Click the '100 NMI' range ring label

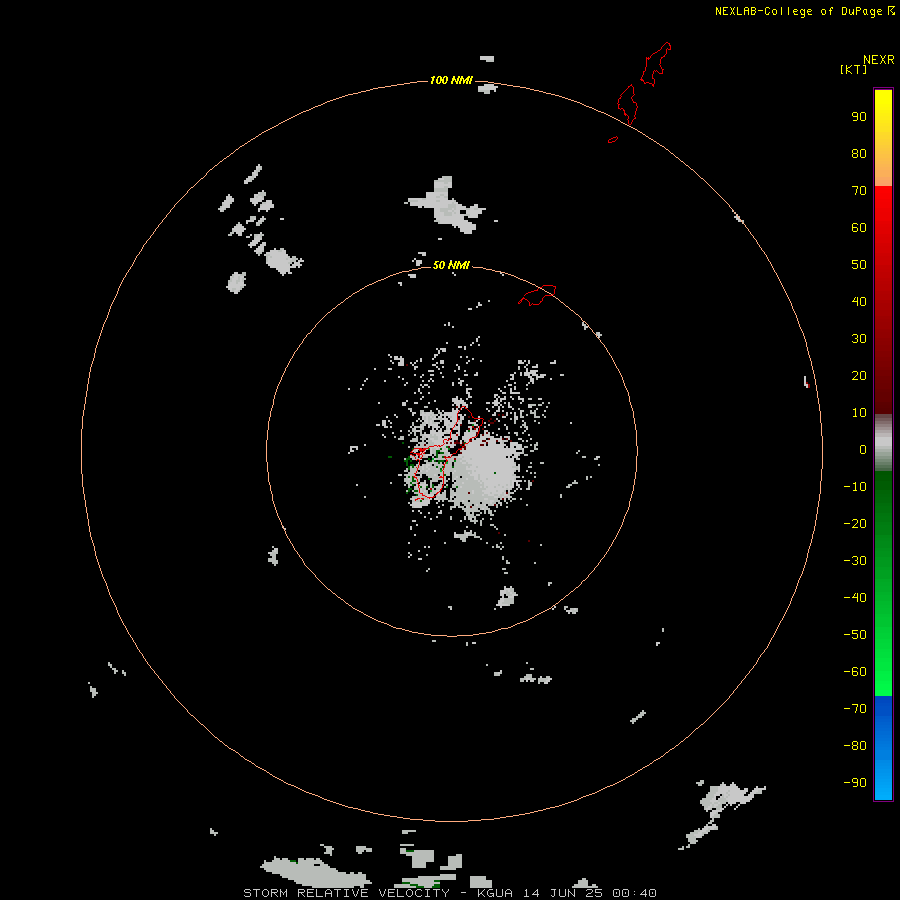coord(451,80)
